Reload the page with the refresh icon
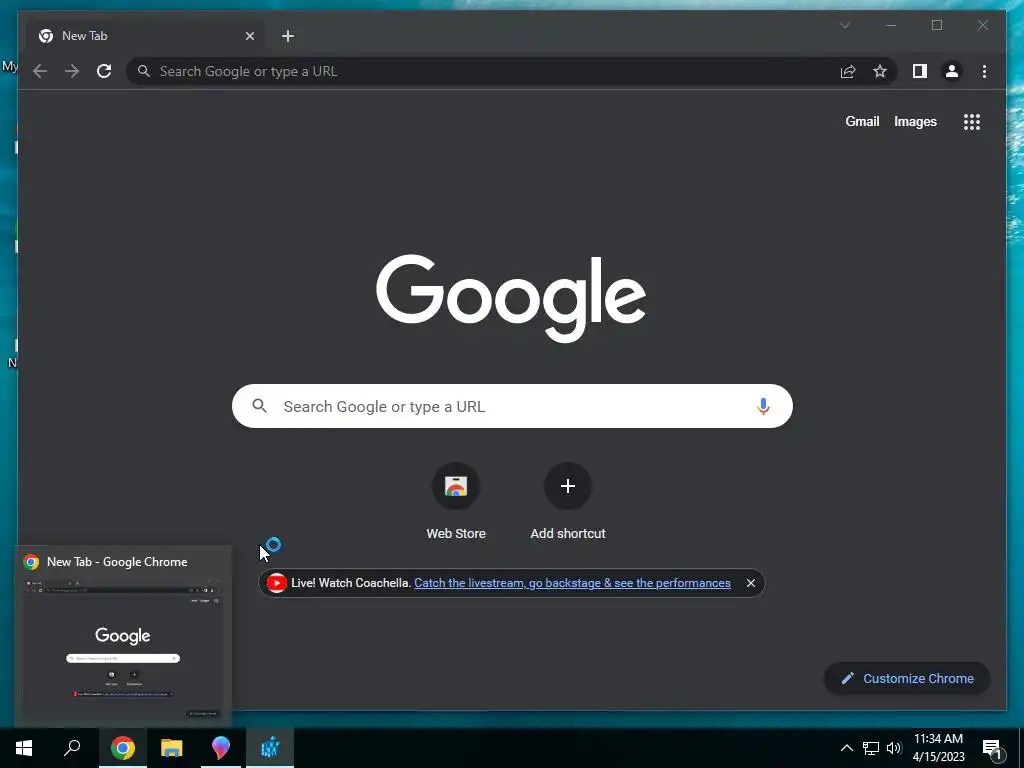Screen dimensions: 1024x768 tap(104, 71)
